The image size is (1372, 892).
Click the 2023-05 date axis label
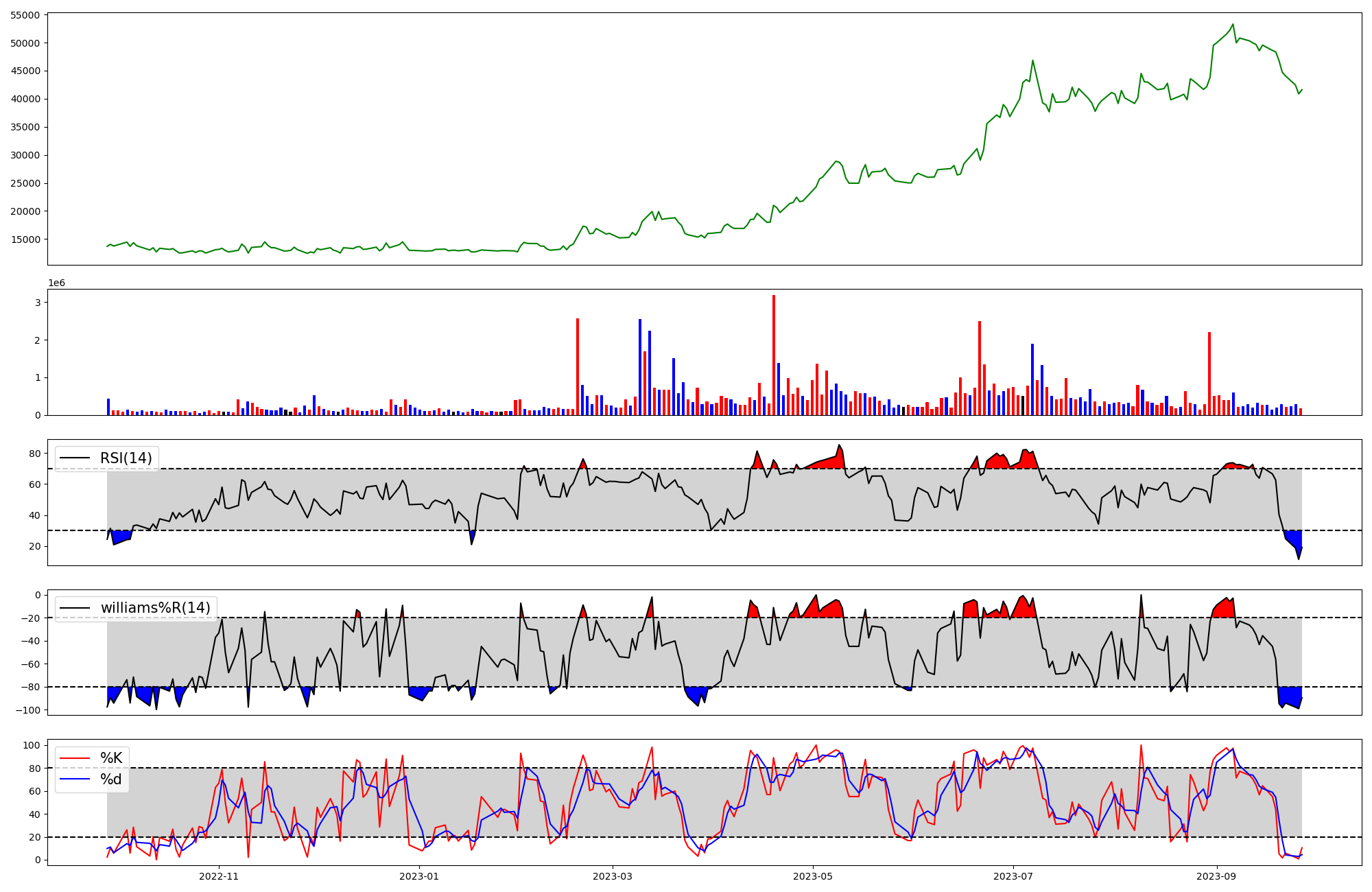[813, 876]
